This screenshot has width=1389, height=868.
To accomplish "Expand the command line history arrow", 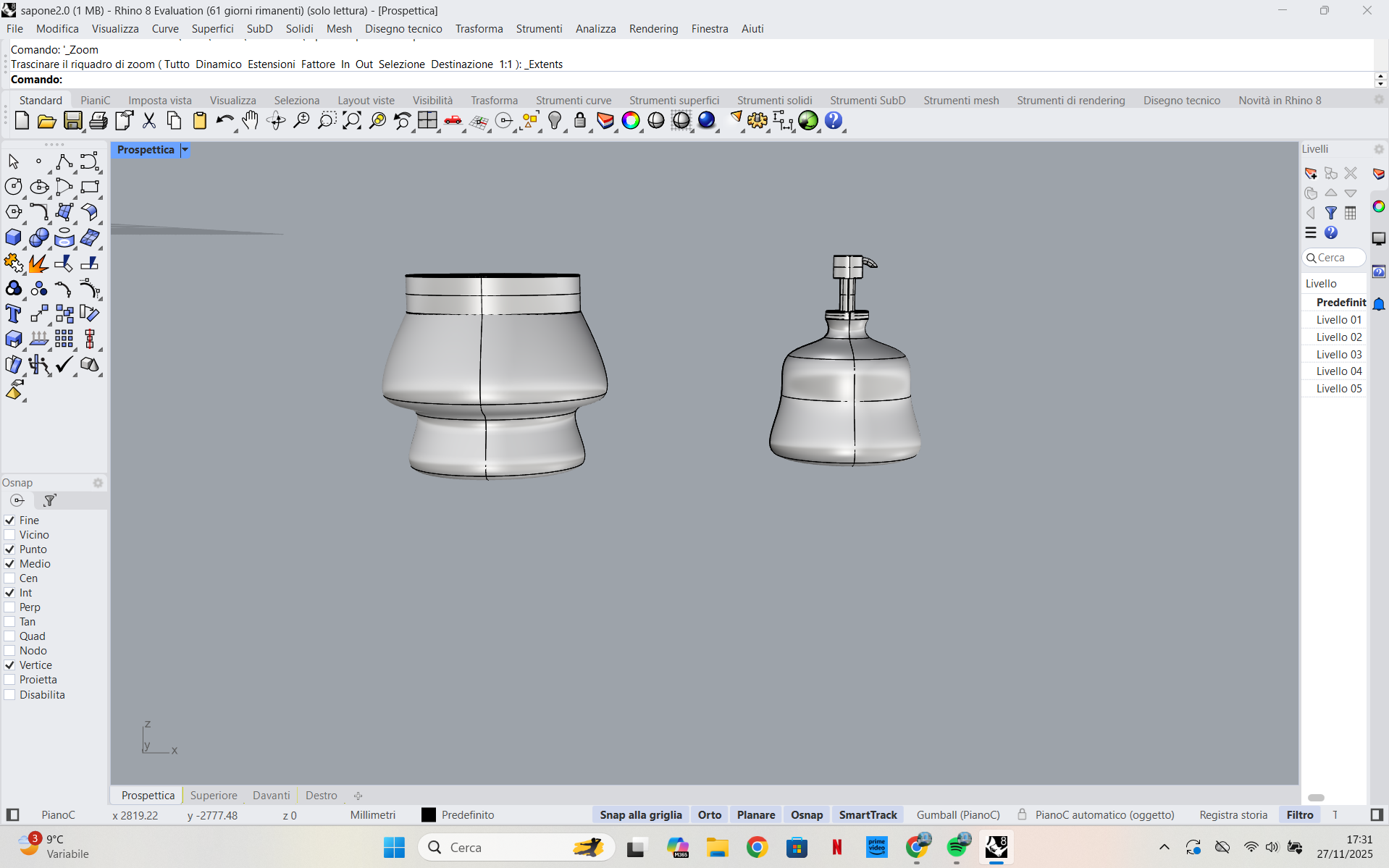I will [x=1380, y=75].
